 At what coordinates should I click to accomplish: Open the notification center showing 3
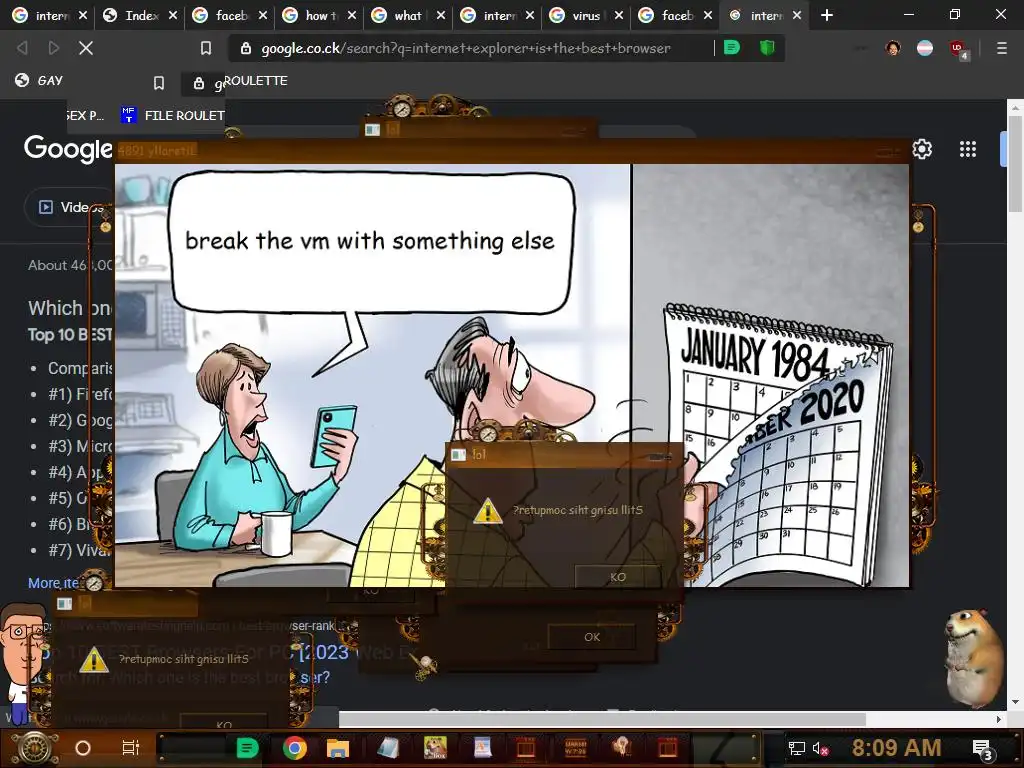click(x=982, y=749)
